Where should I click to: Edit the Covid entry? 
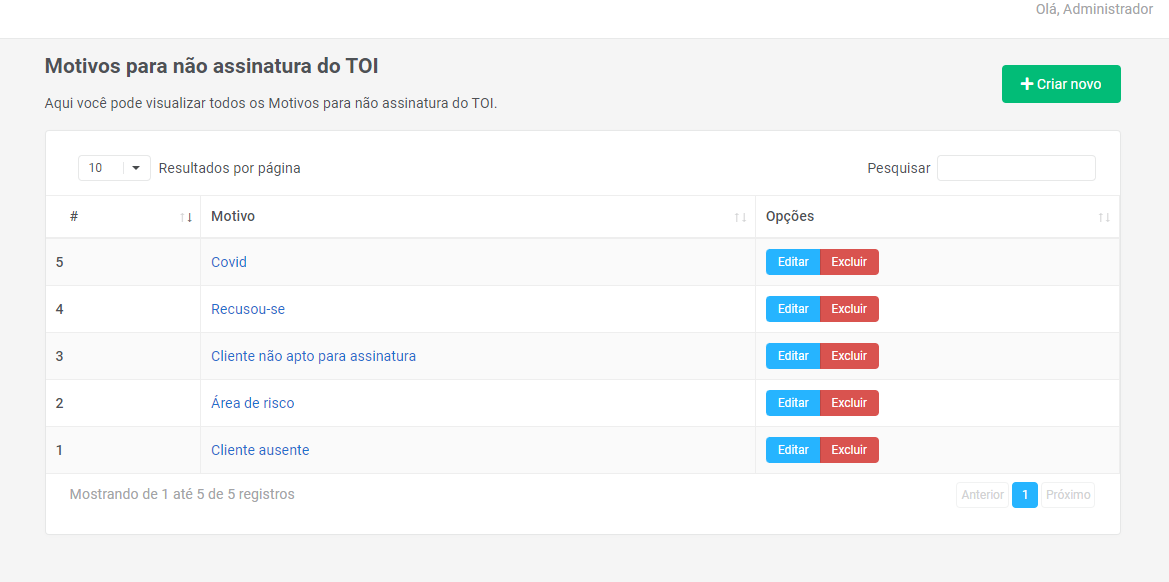[x=793, y=262]
